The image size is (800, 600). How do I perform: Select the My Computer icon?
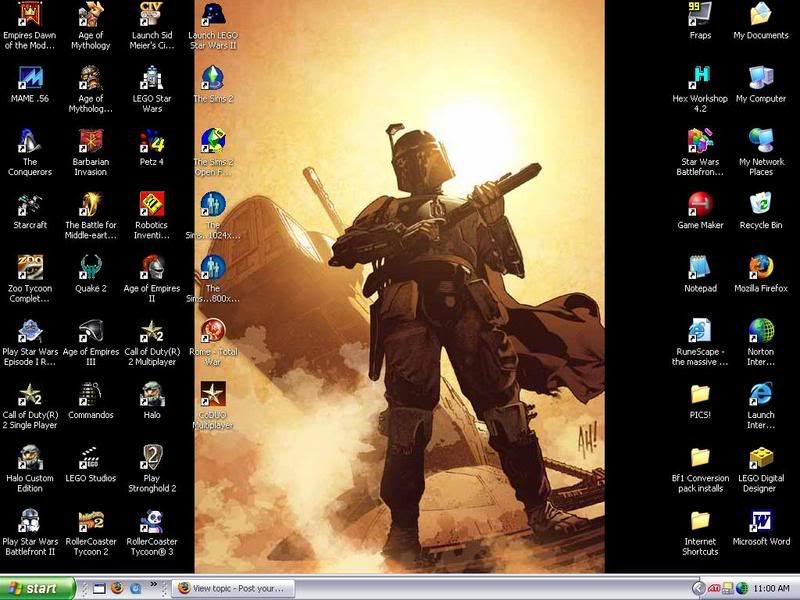coord(761,85)
